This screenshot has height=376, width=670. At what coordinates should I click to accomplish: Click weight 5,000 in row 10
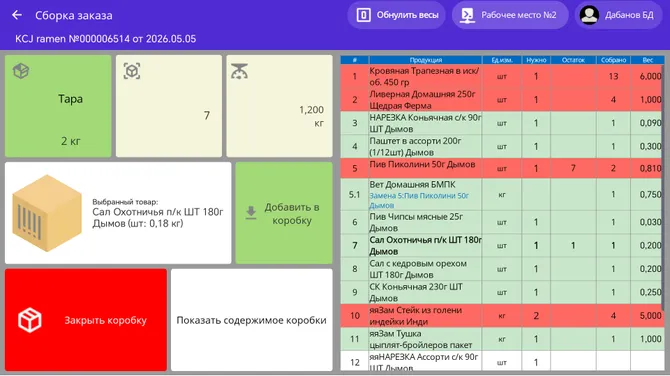coord(650,316)
